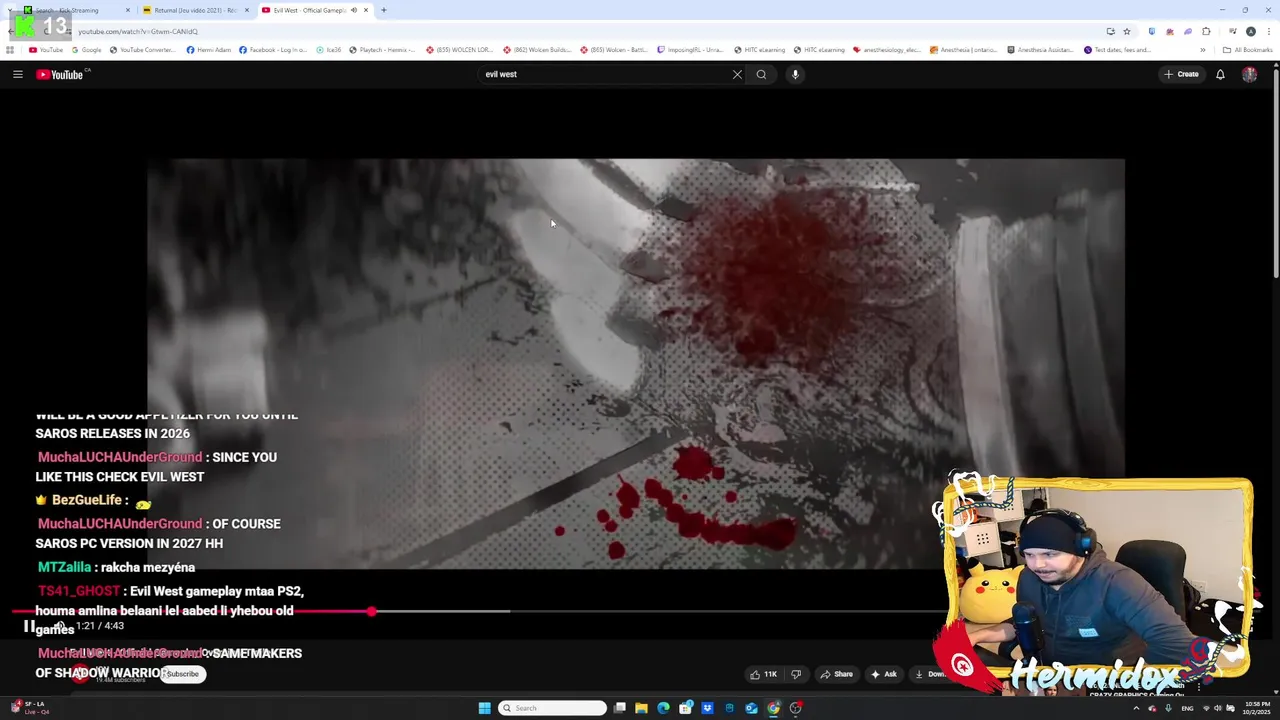Mute the Evil West tab audio icon

[x=354, y=10]
